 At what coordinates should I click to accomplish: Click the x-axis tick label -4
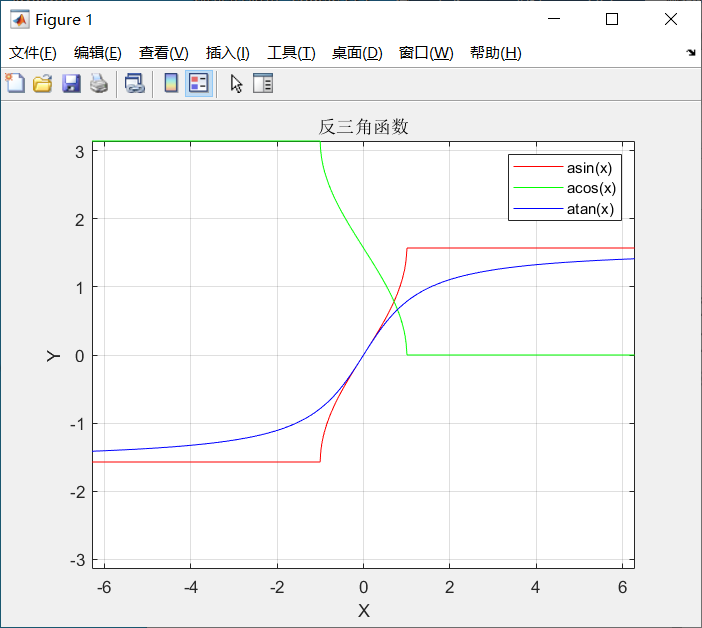click(x=191, y=587)
